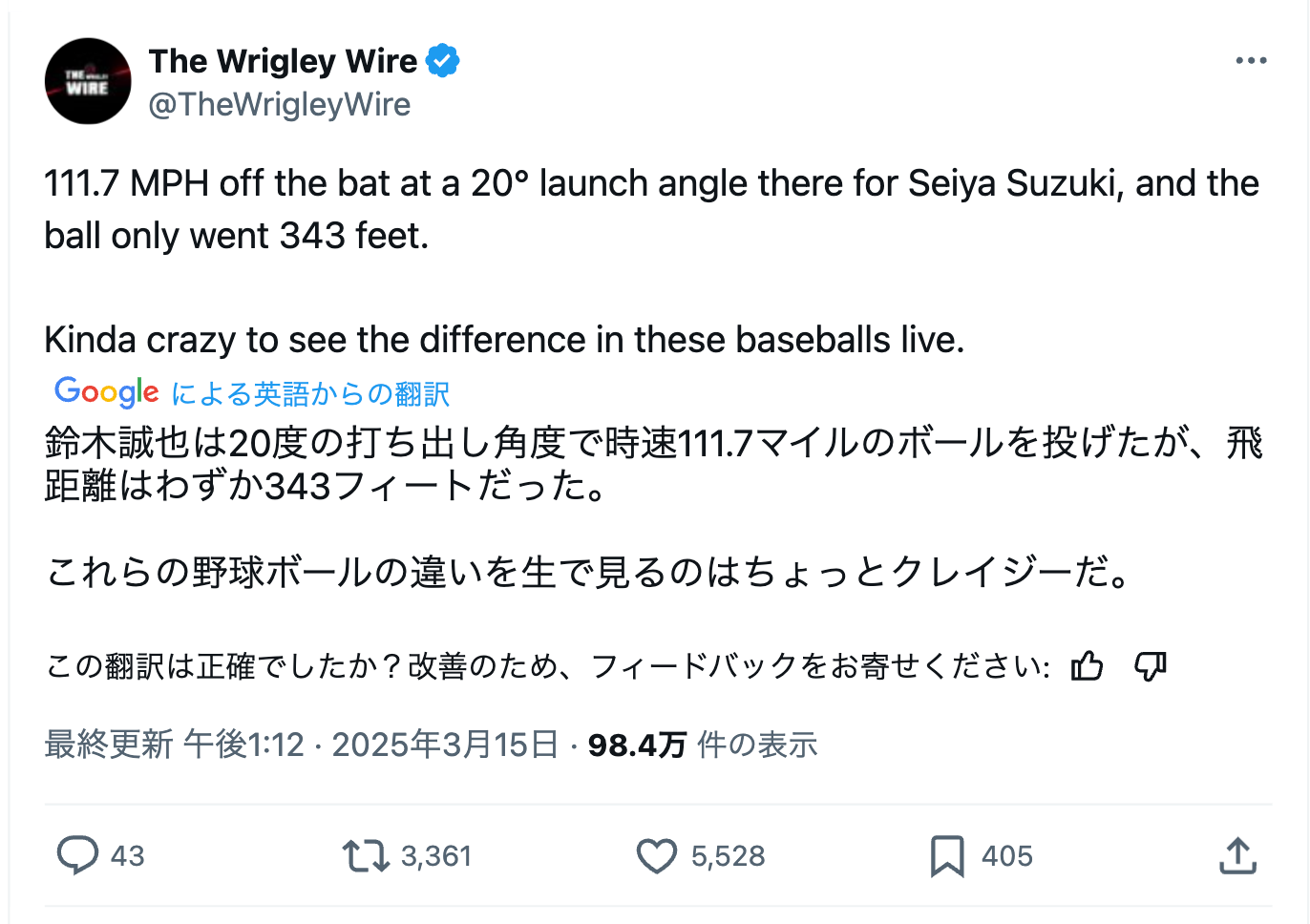Open the three-dot more options menu
This screenshot has height=924, width=1310.
click(x=1250, y=61)
